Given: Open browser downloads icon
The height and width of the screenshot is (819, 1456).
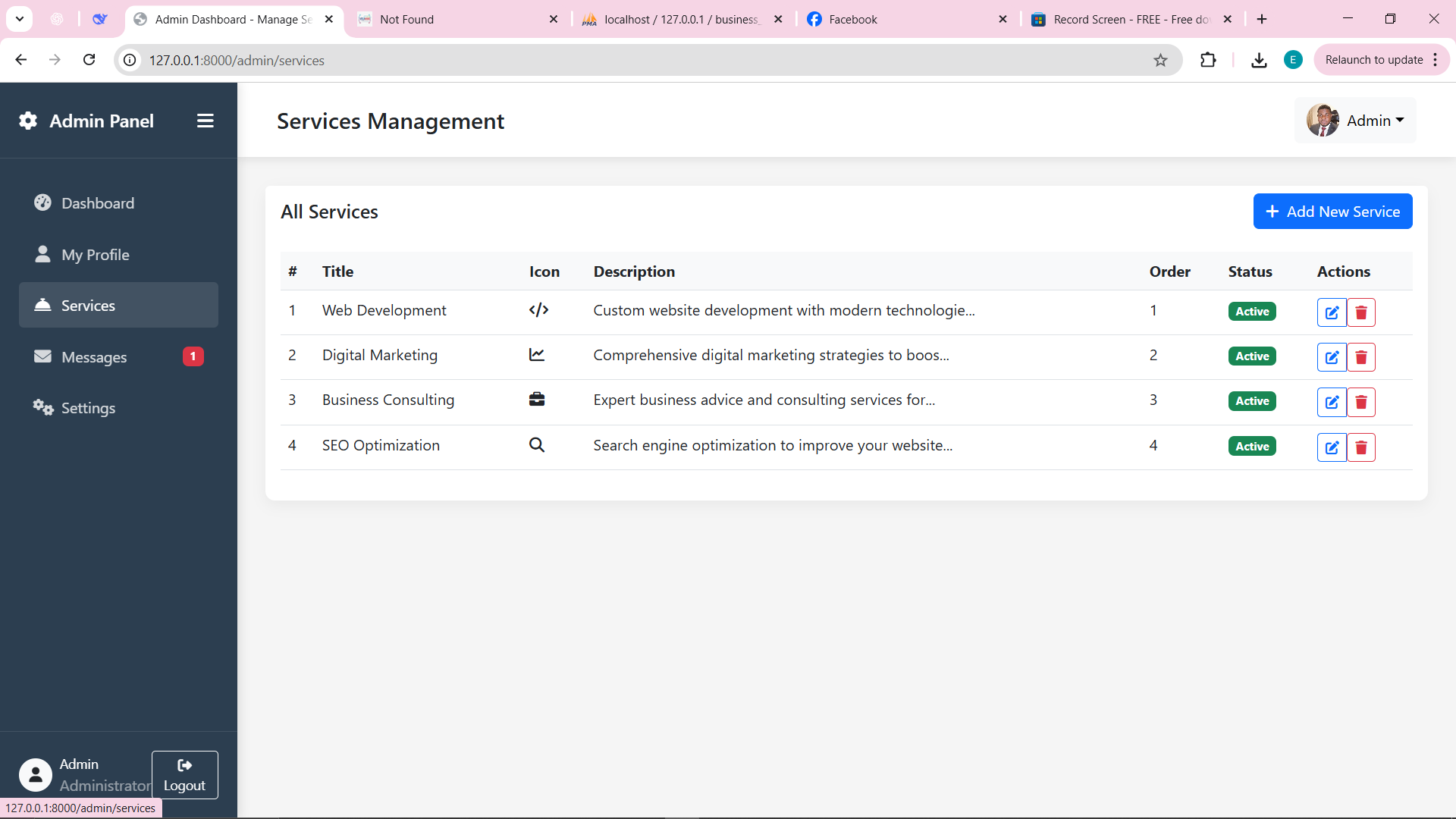Looking at the screenshot, I should pos(1259,61).
